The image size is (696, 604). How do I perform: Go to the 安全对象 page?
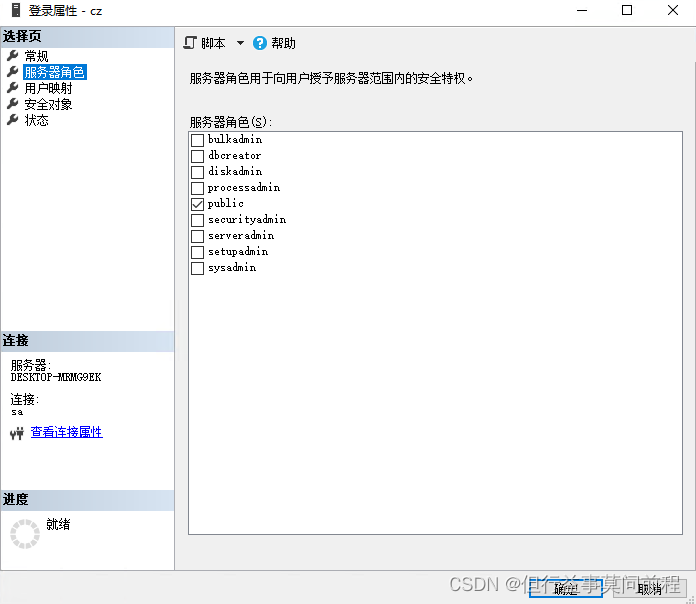[x=48, y=104]
